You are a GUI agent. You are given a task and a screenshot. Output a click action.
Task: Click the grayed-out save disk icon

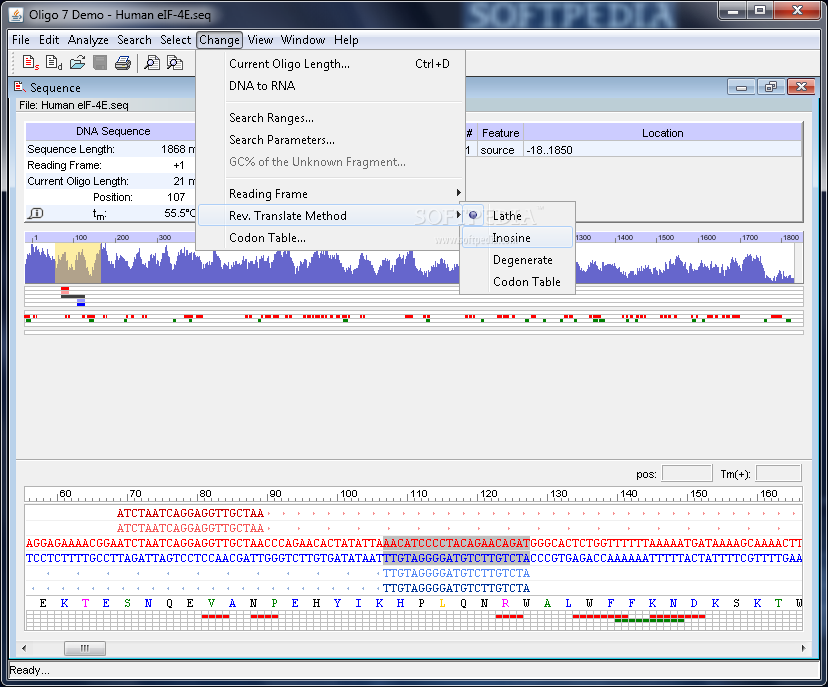(x=100, y=63)
